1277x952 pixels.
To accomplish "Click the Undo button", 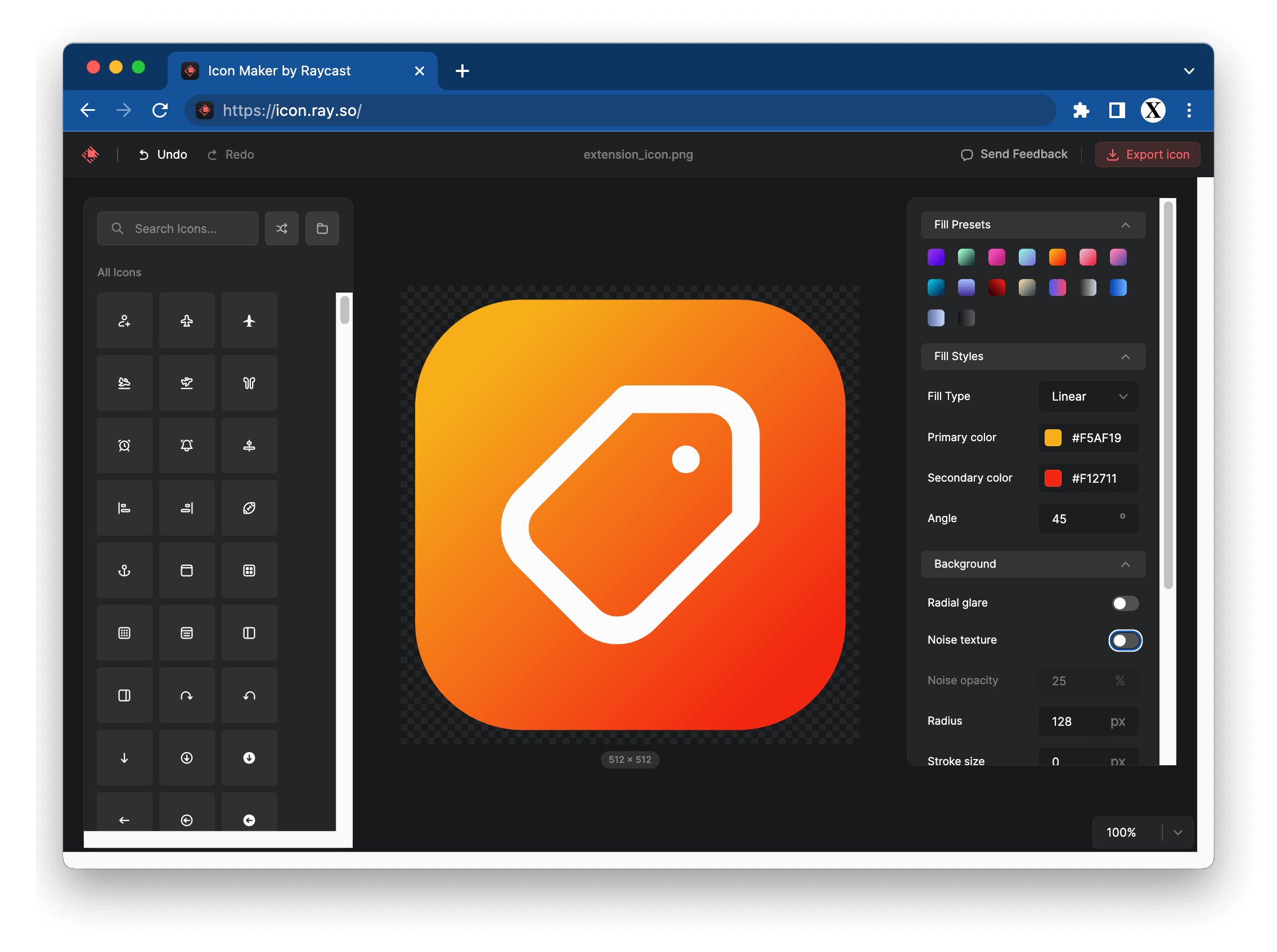I will pyautogui.click(x=163, y=154).
